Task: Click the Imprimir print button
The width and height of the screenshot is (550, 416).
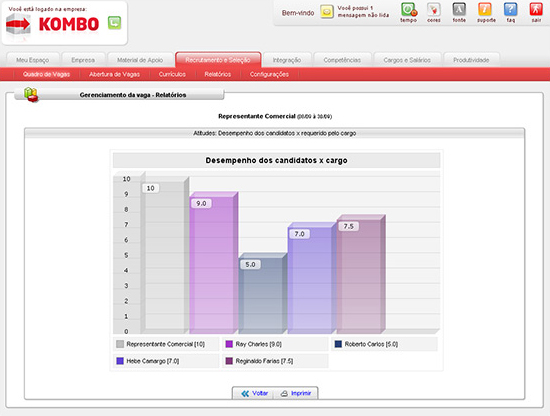Action: pos(296,394)
